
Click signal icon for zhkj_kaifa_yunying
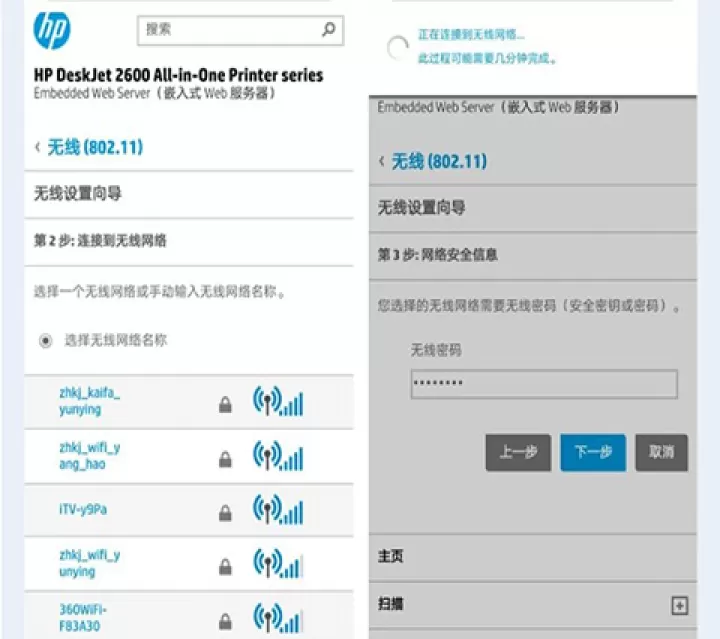278,402
